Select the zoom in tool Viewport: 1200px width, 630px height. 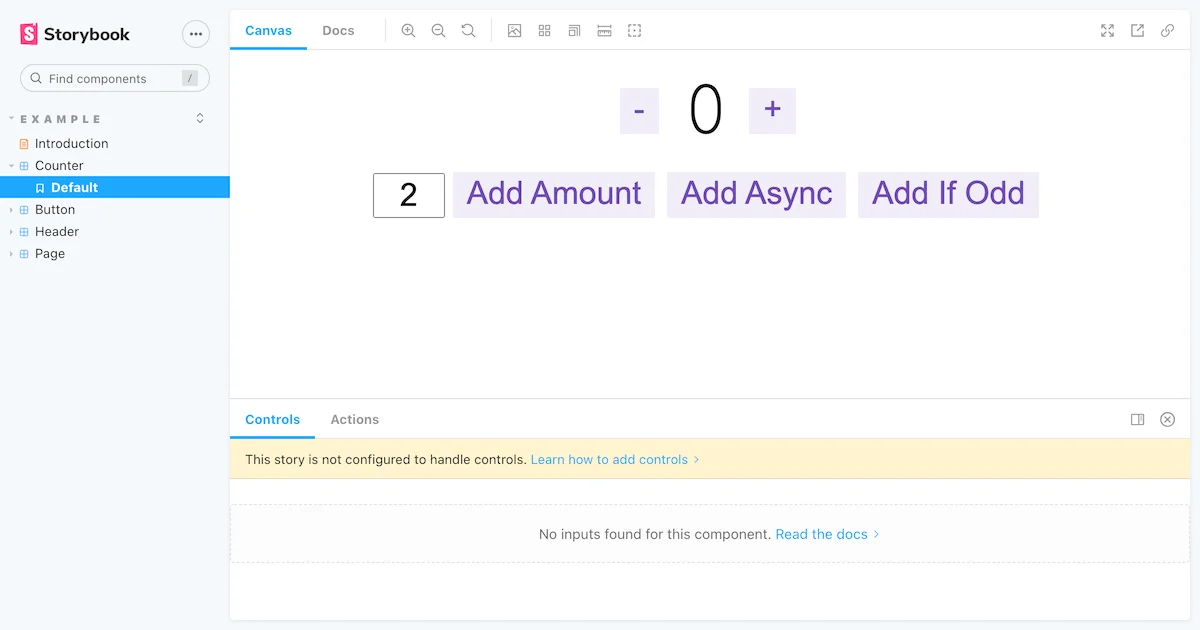pyautogui.click(x=408, y=30)
